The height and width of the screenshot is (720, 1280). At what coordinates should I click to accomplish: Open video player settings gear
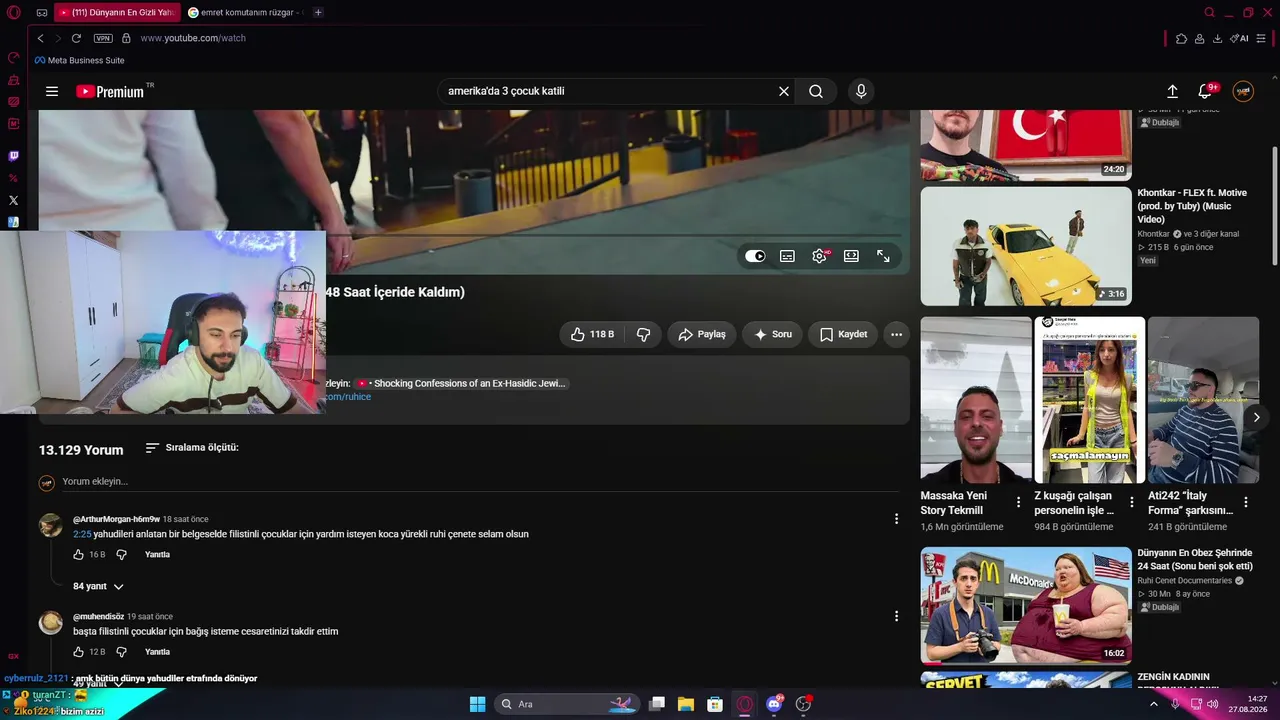point(820,256)
